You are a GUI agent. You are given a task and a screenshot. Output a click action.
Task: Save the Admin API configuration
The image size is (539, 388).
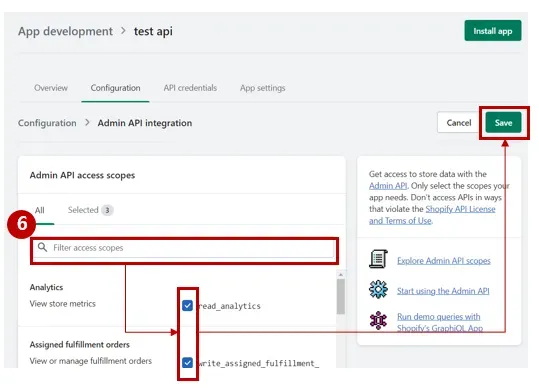503,123
